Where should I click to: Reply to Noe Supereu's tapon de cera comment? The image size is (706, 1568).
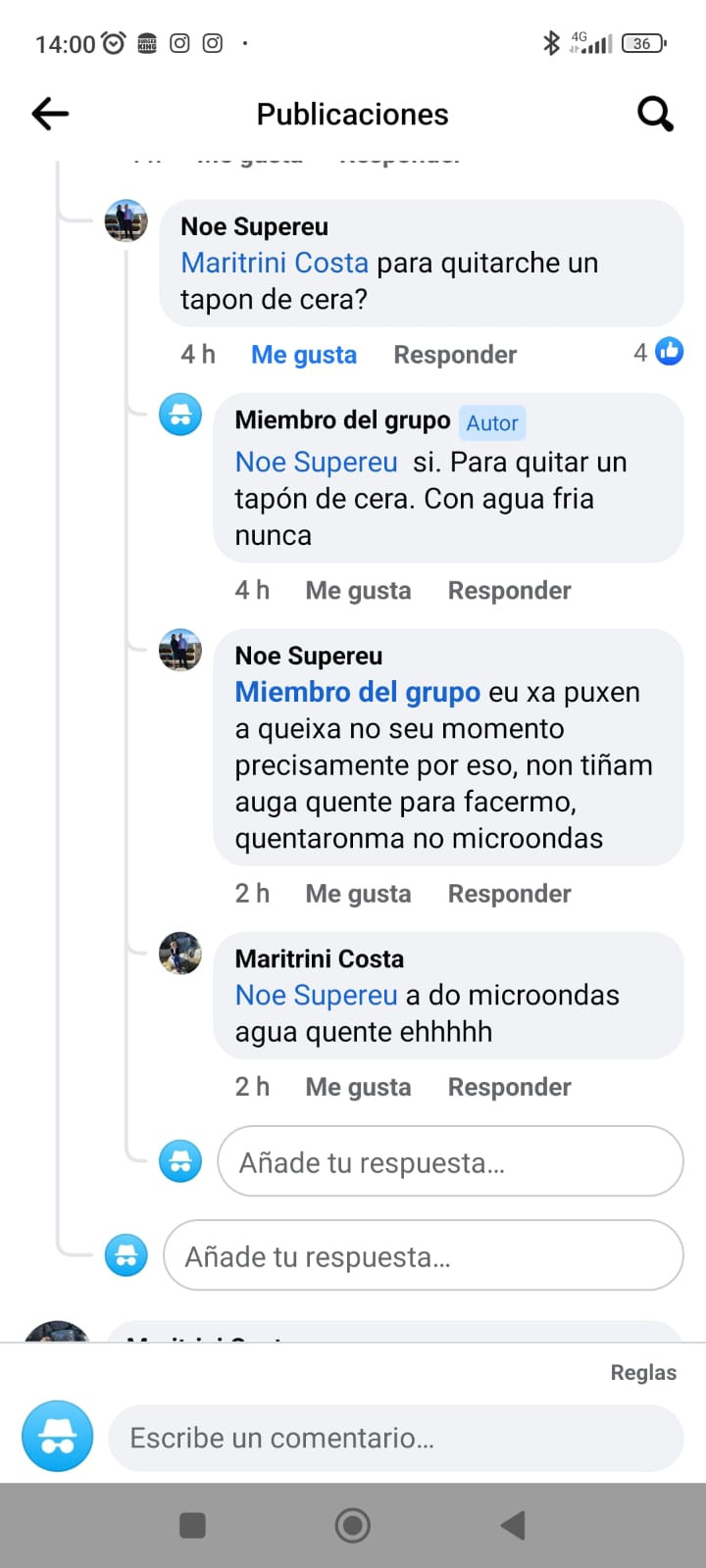point(455,355)
